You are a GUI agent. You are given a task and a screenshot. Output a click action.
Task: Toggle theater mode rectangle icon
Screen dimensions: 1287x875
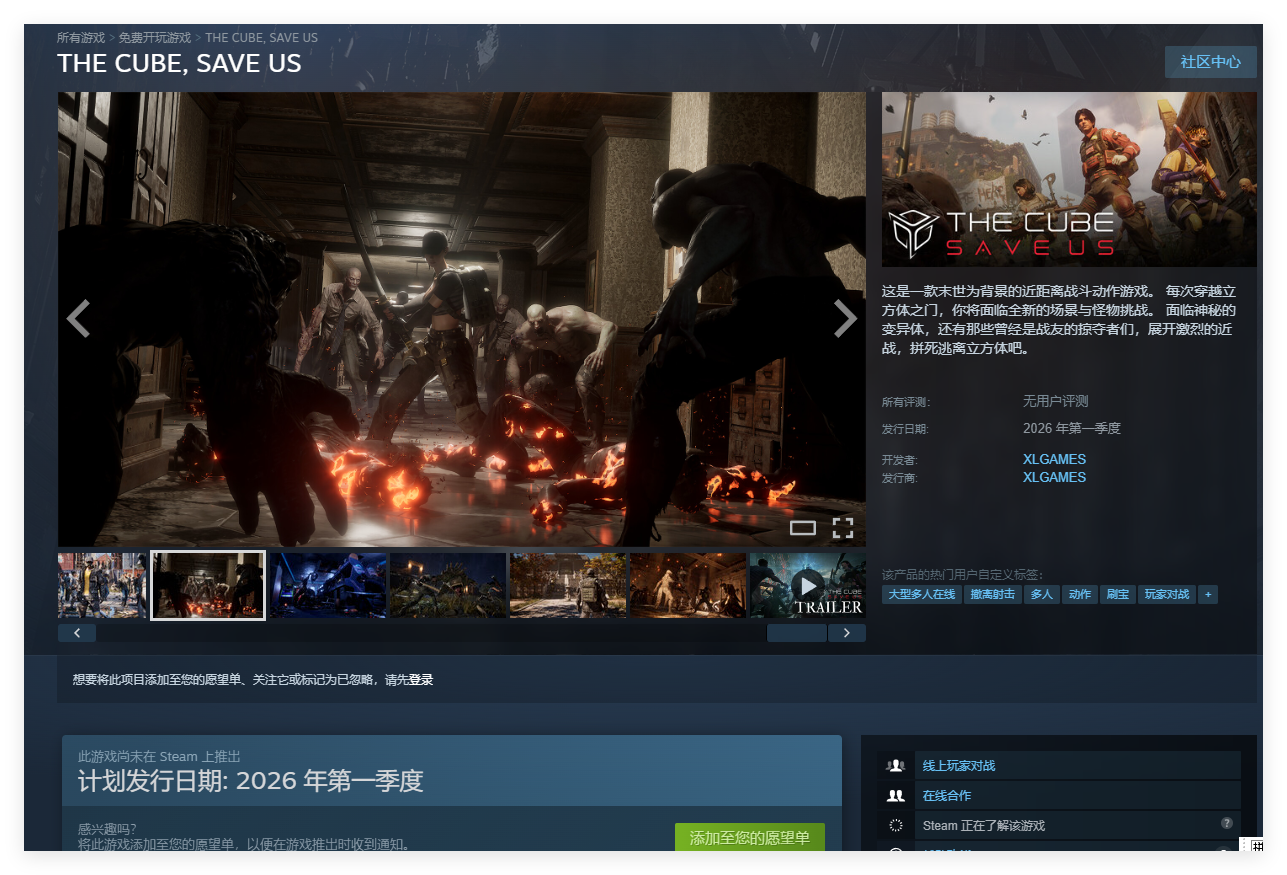click(x=802, y=528)
